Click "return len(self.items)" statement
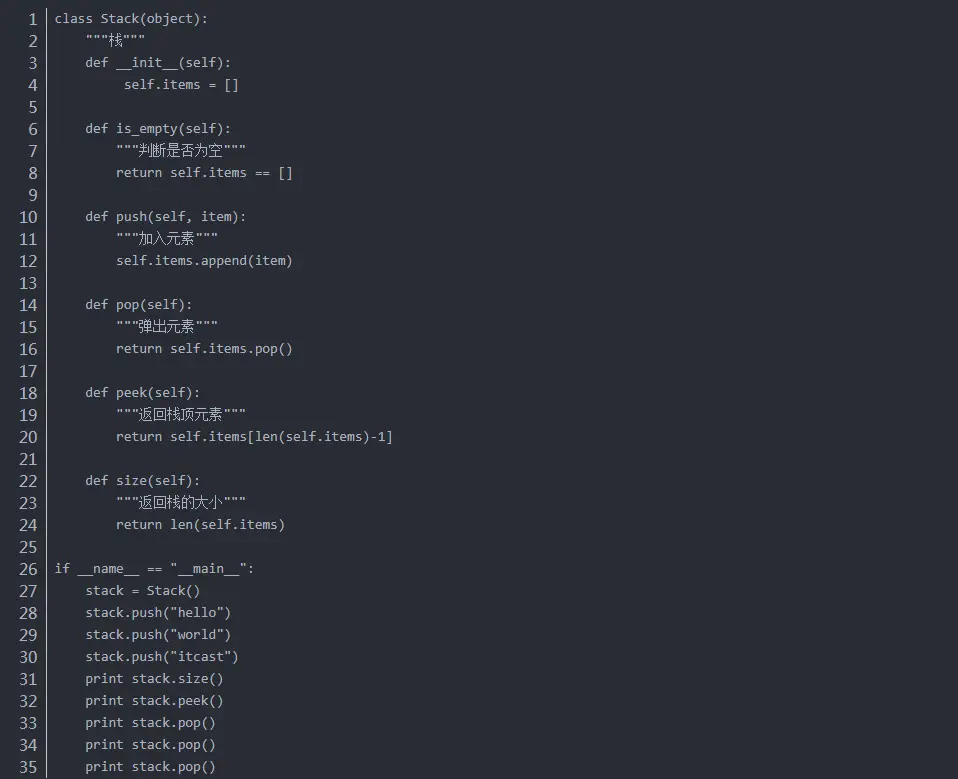The width and height of the screenshot is (958, 779). click(200, 525)
